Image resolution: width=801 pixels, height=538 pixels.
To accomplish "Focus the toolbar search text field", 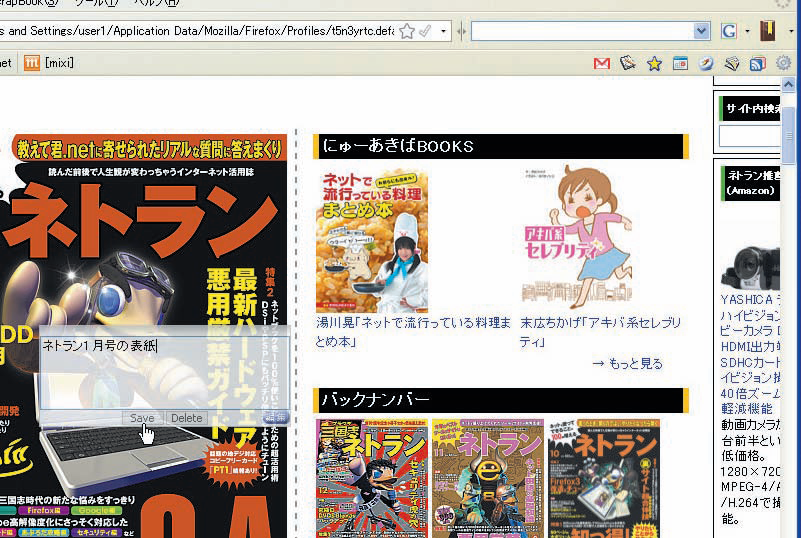I will (582, 31).
